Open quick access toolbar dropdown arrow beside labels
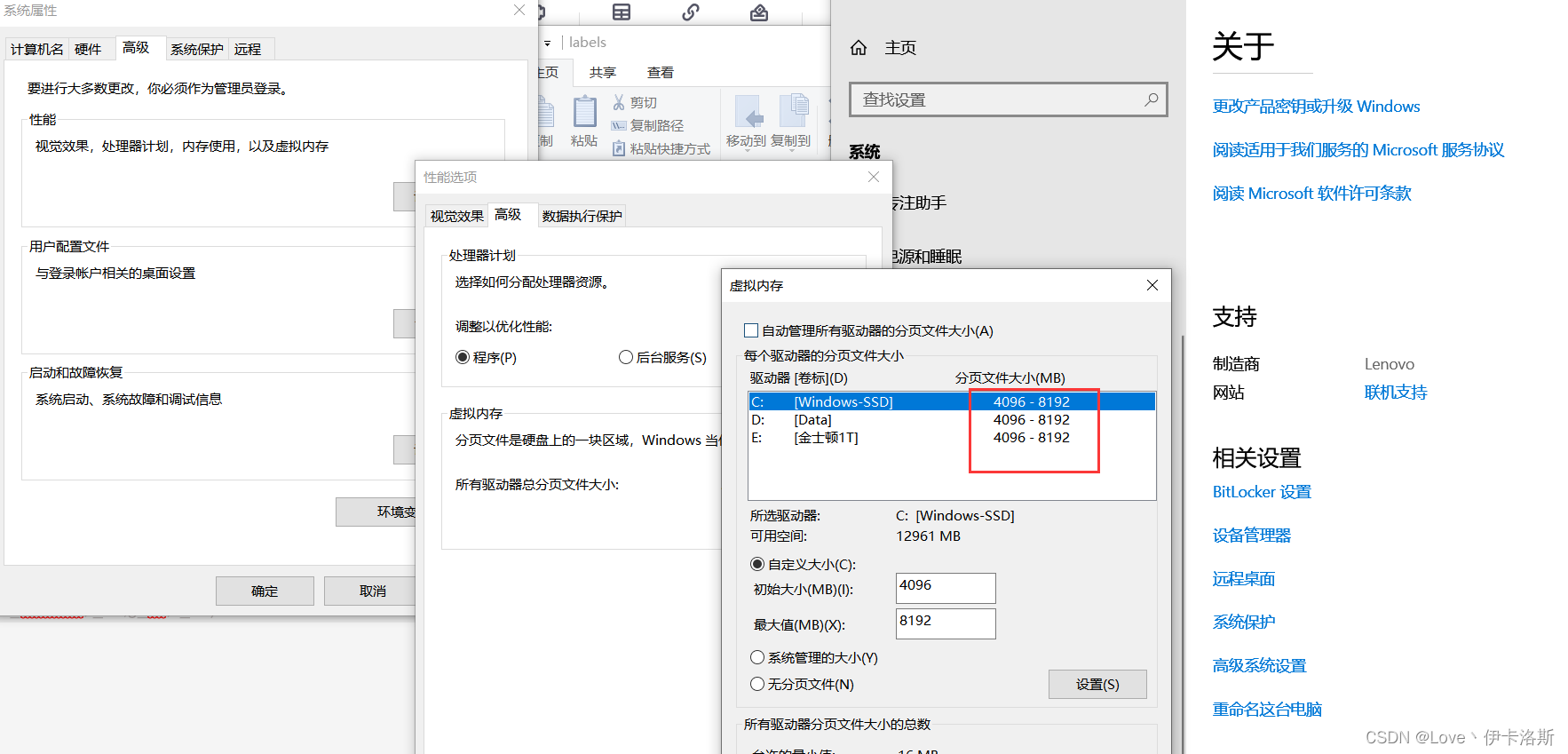Screen dimensions: 1568x754 [x=547, y=43]
